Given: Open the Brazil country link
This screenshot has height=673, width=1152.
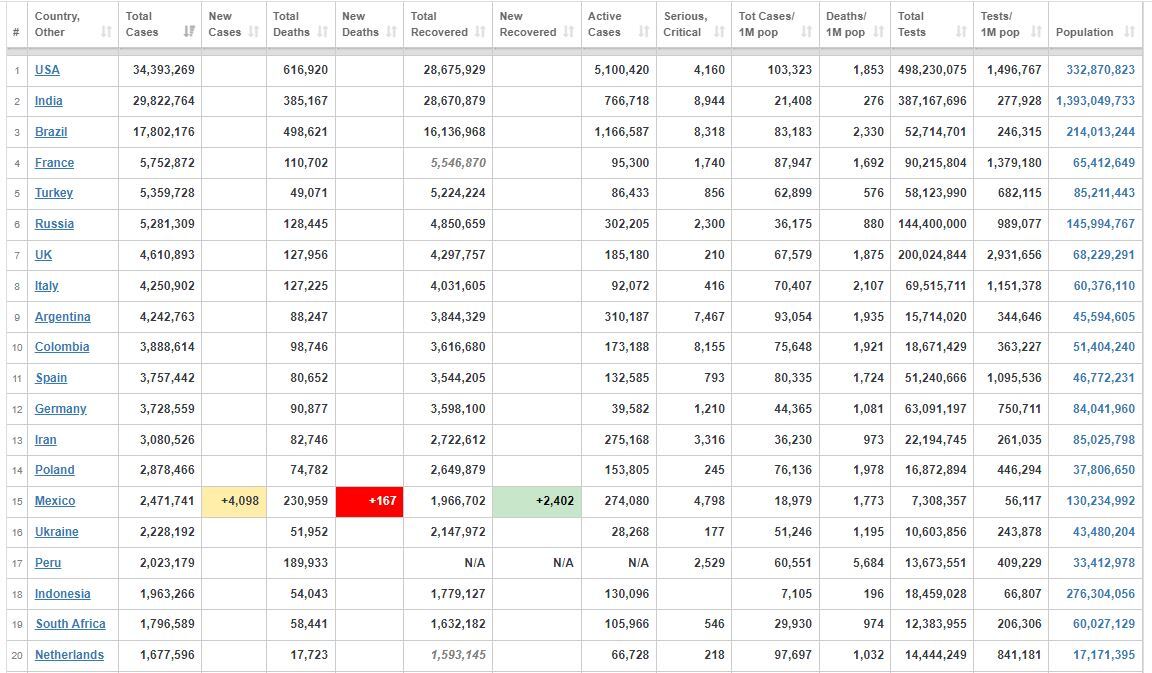Looking at the screenshot, I should [51, 132].
